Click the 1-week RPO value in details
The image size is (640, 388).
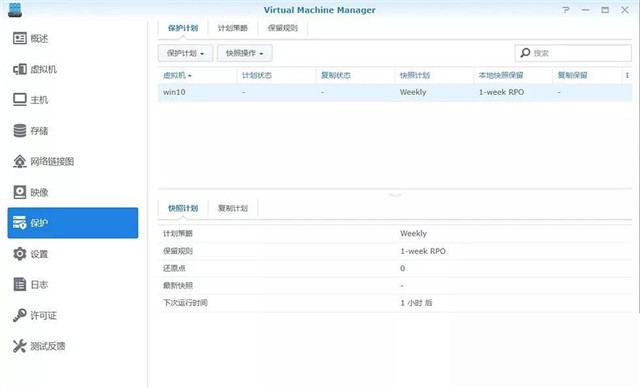(423, 251)
